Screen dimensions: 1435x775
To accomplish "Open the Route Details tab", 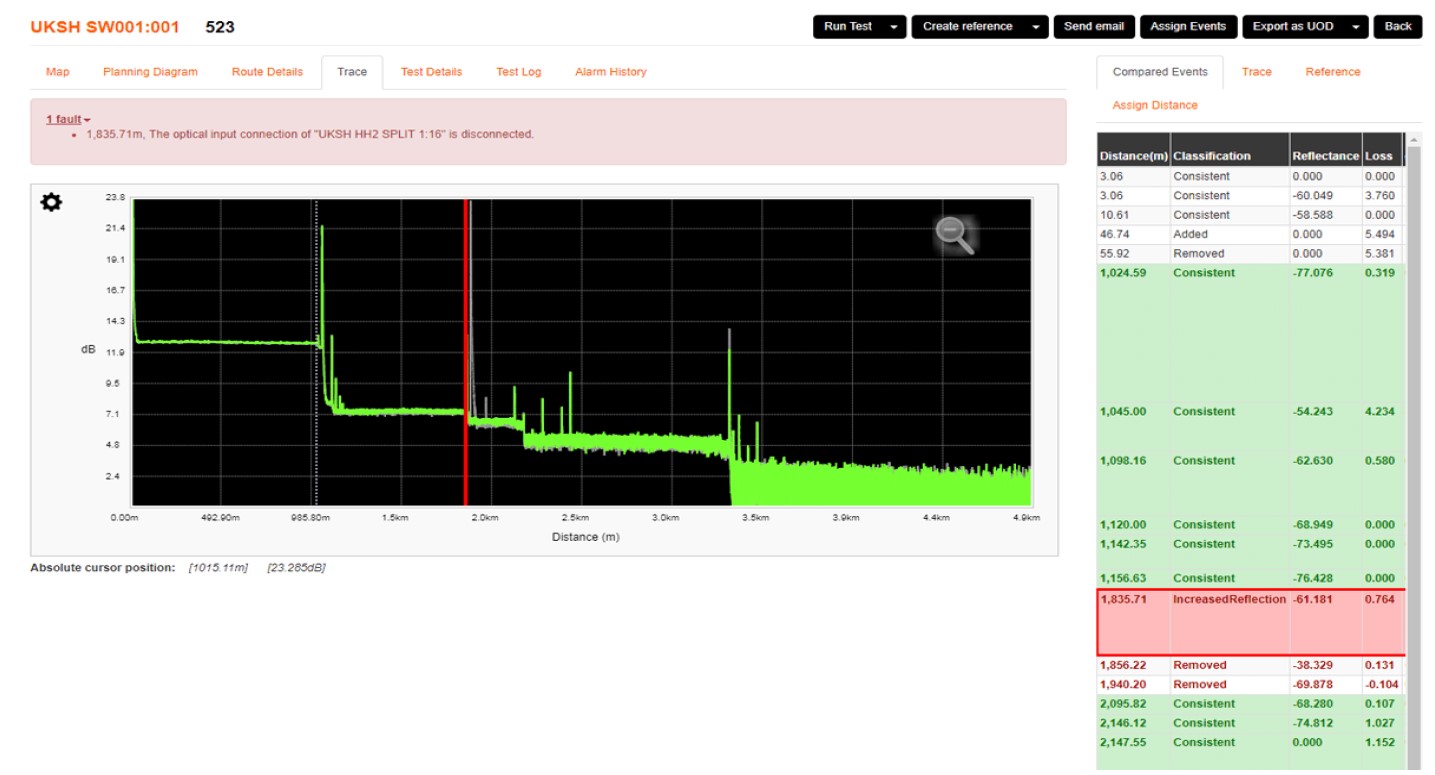I will tap(267, 72).
